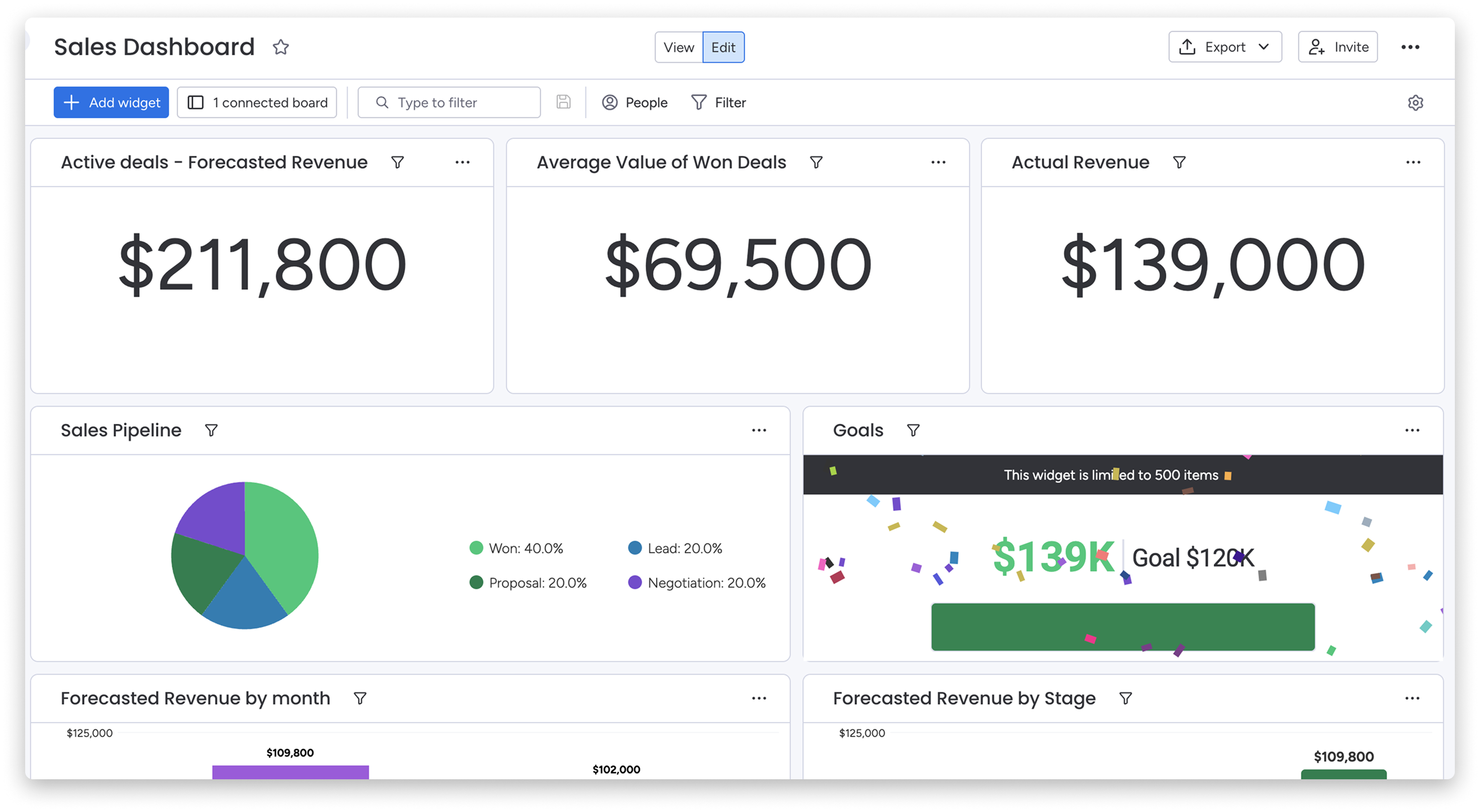Filter the Average Value of Won Deals widget
This screenshot has height=812, width=1480.
pos(816,163)
